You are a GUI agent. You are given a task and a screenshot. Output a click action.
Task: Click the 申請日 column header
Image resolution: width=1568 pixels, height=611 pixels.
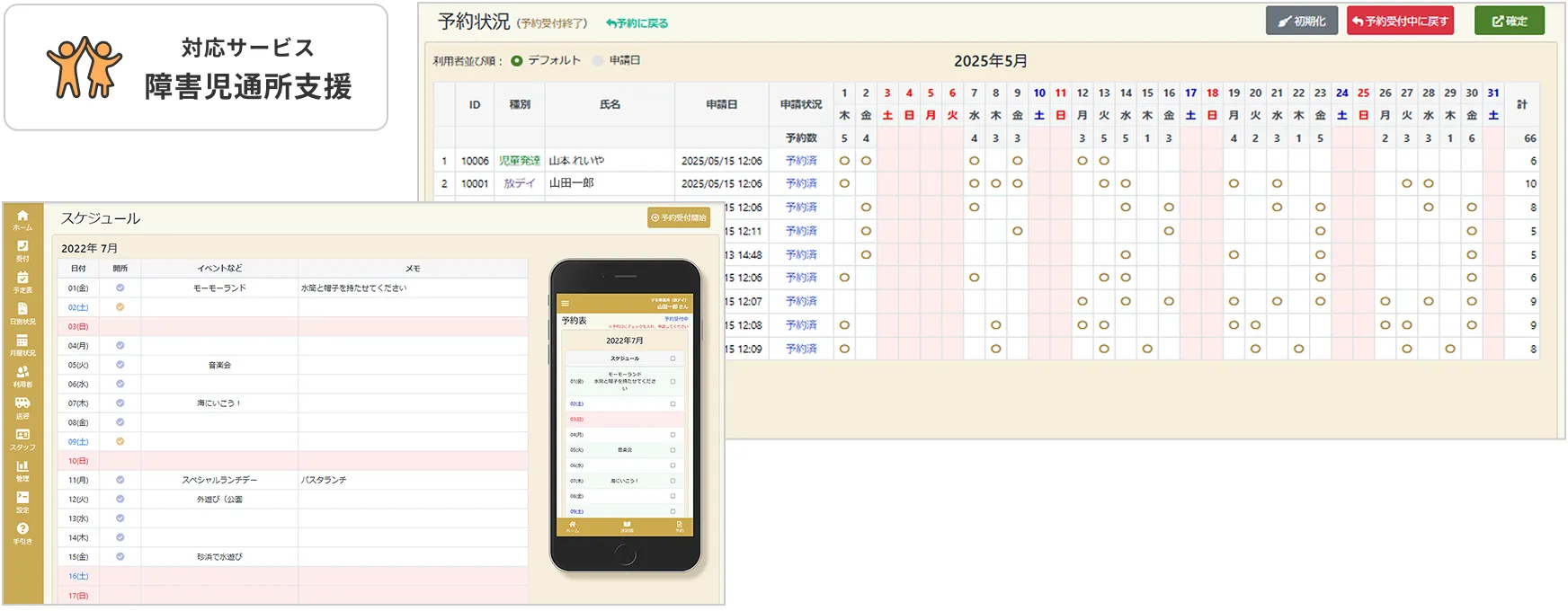pyautogui.click(x=722, y=105)
